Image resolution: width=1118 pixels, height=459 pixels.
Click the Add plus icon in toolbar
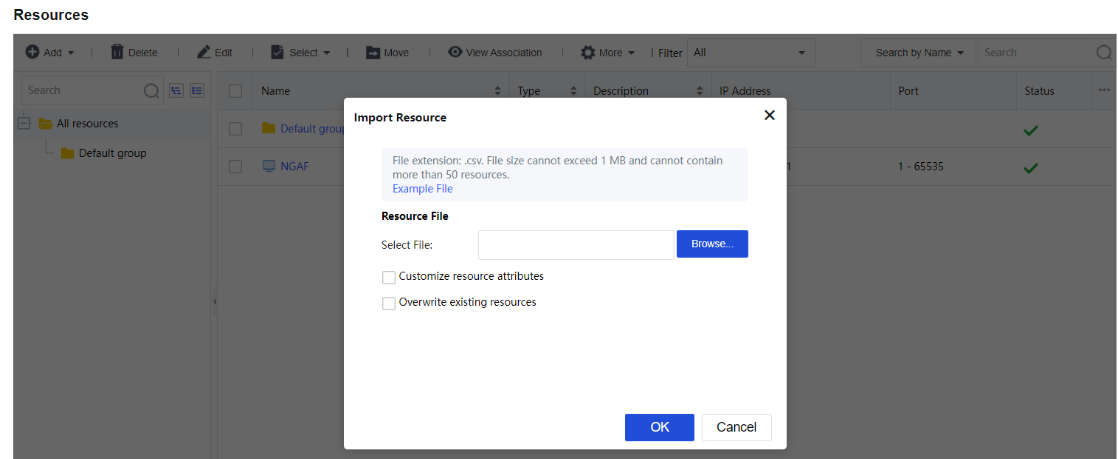(x=32, y=53)
